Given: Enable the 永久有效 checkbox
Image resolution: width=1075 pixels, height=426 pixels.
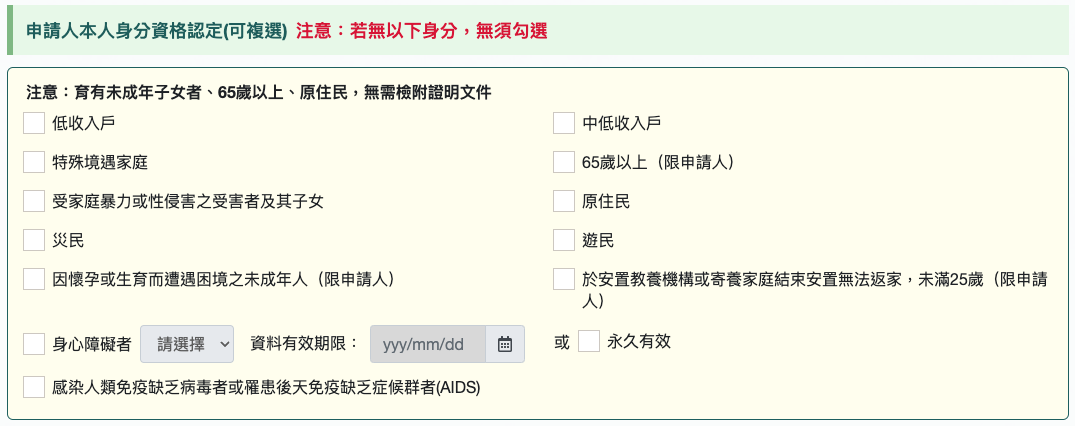Looking at the screenshot, I should click(x=589, y=341).
